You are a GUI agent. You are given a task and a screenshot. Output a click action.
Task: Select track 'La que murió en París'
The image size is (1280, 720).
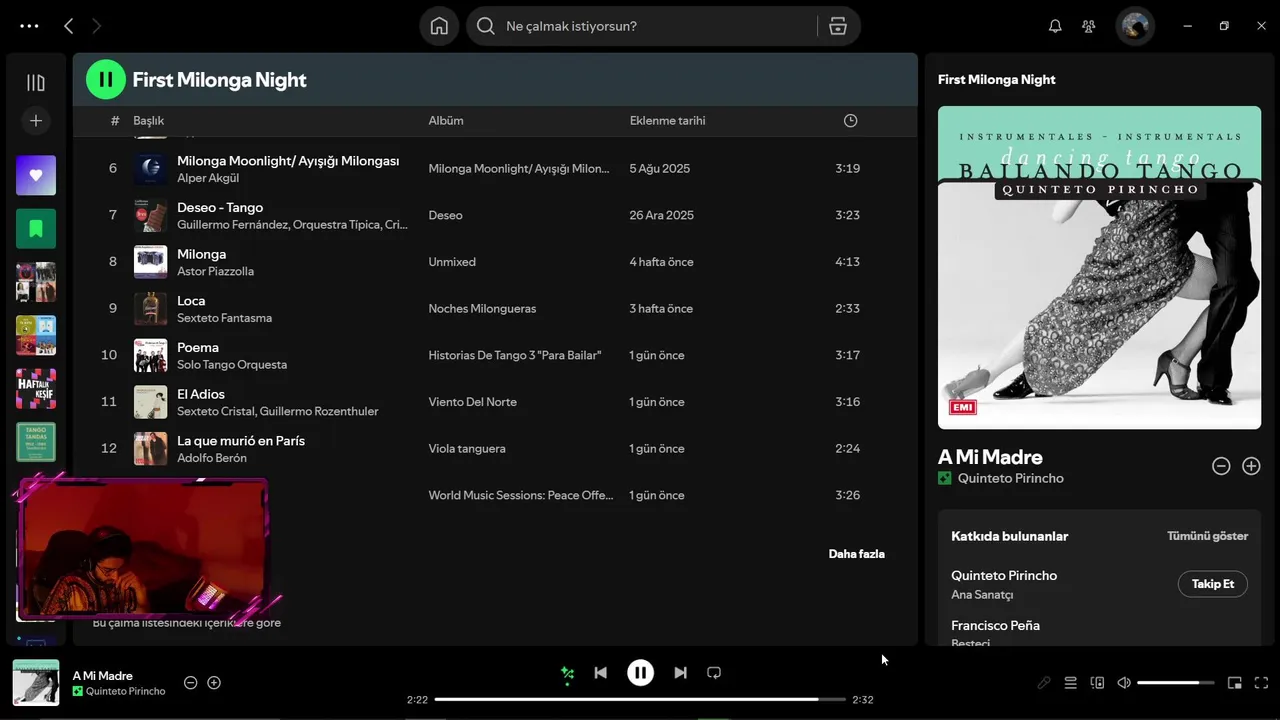tap(241, 441)
